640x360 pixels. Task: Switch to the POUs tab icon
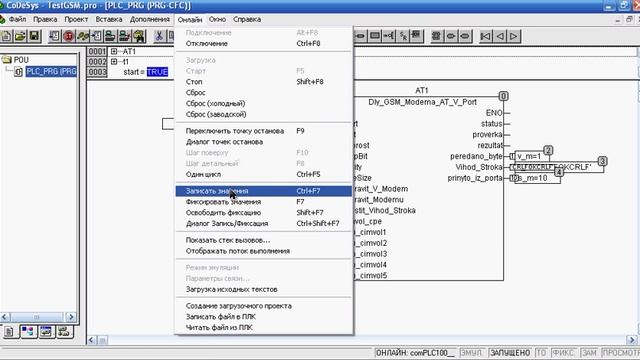(9, 331)
